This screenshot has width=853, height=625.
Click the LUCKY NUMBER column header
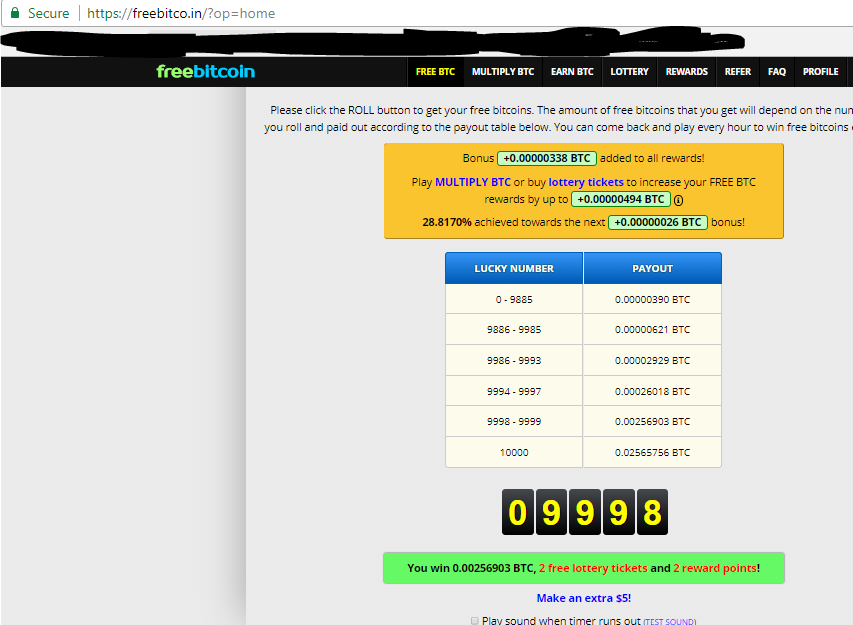[514, 268]
